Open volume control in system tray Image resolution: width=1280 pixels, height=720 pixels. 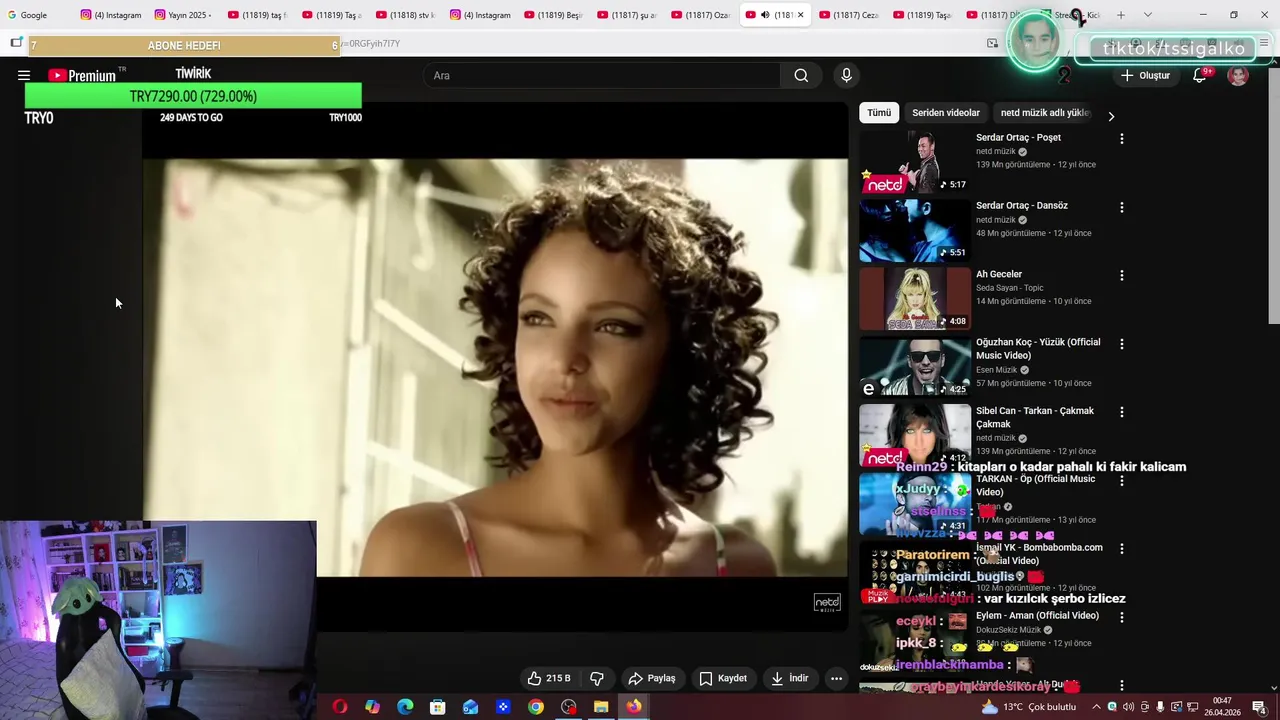(1128, 707)
